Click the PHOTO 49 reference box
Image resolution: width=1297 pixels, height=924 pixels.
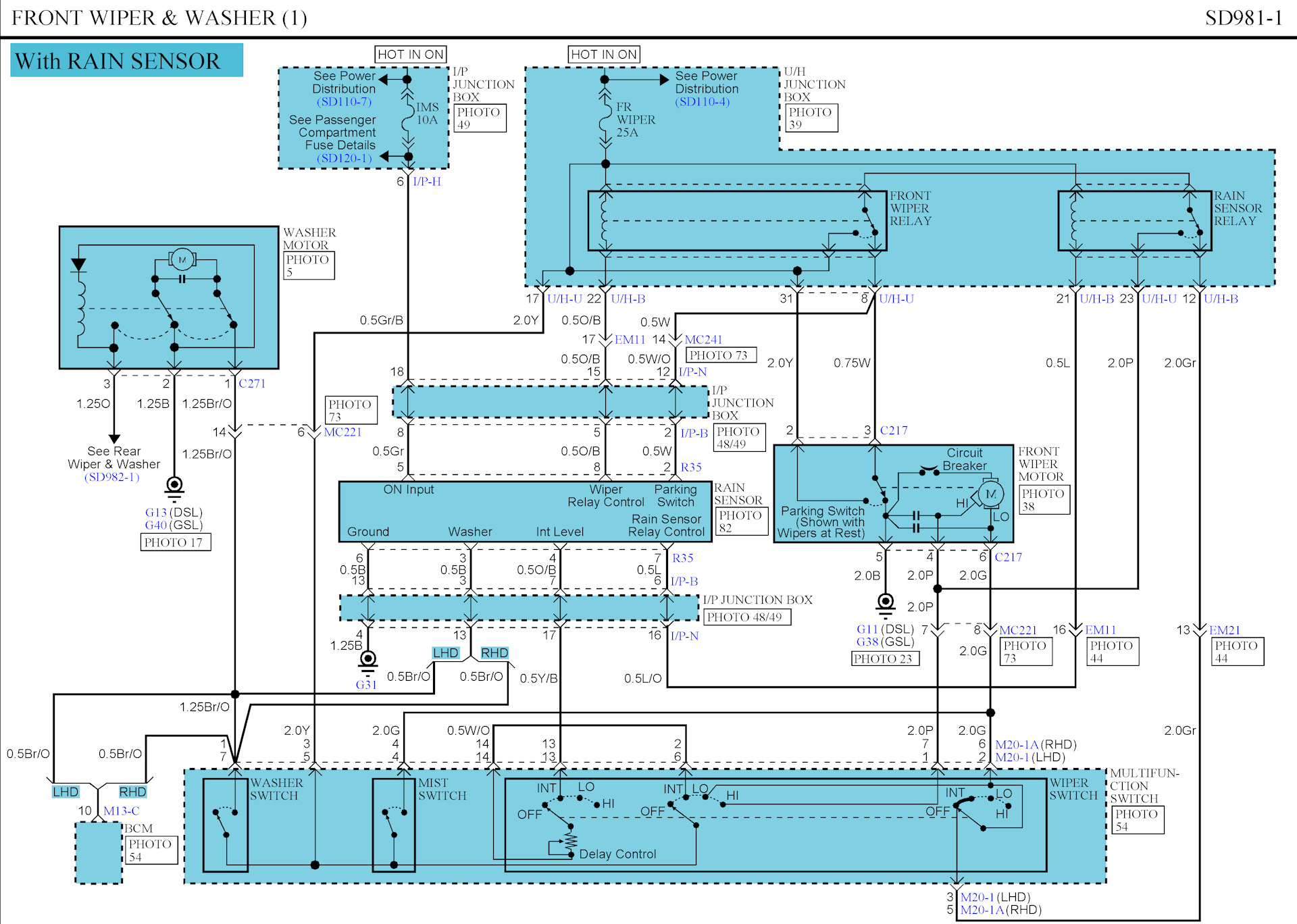480,118
